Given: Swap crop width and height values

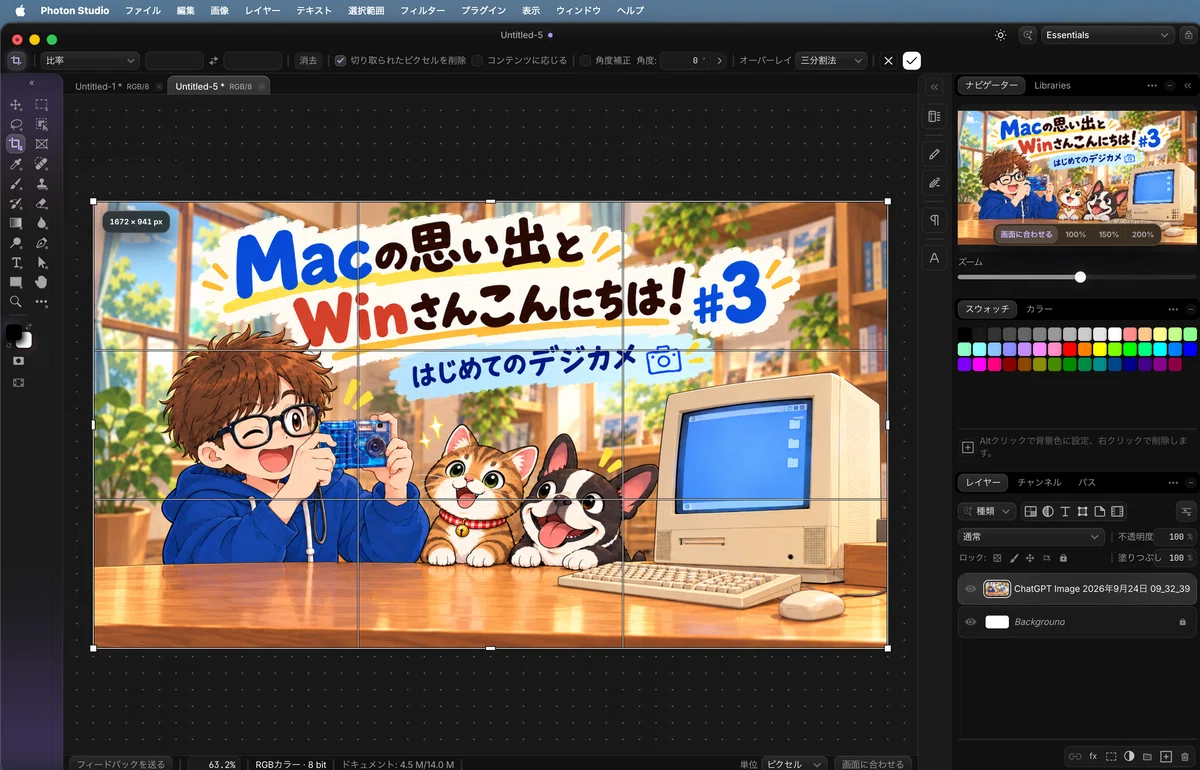Looking at the screenshot, I should click(x=213, y=61).
